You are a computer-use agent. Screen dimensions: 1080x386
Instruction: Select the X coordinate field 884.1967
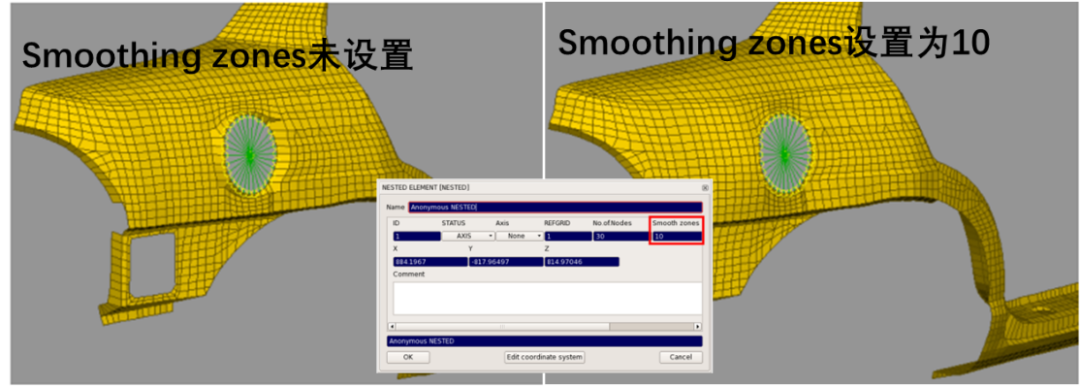point(430,262)
